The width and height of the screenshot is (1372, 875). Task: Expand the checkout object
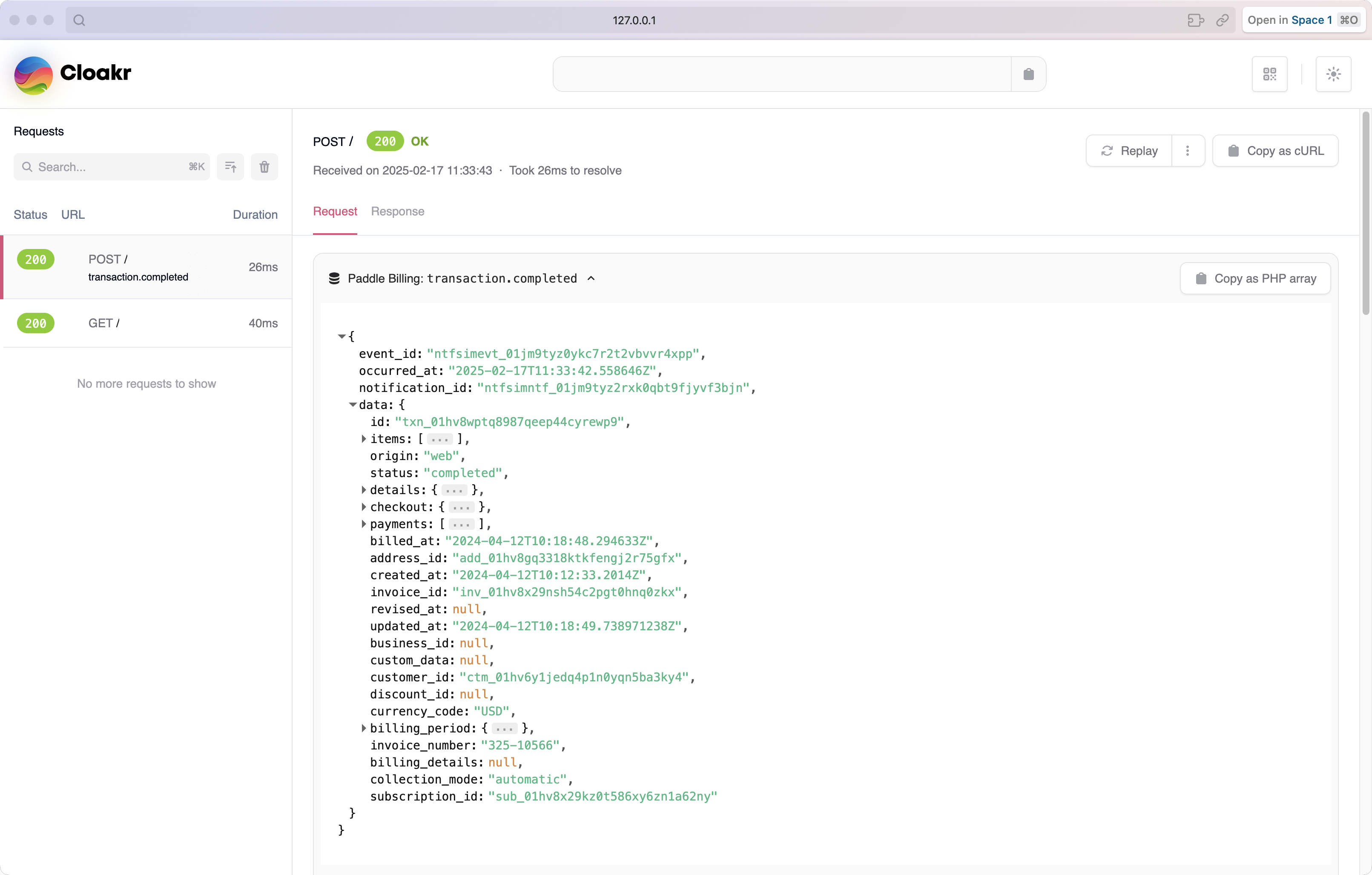click(x=364, y=507)
